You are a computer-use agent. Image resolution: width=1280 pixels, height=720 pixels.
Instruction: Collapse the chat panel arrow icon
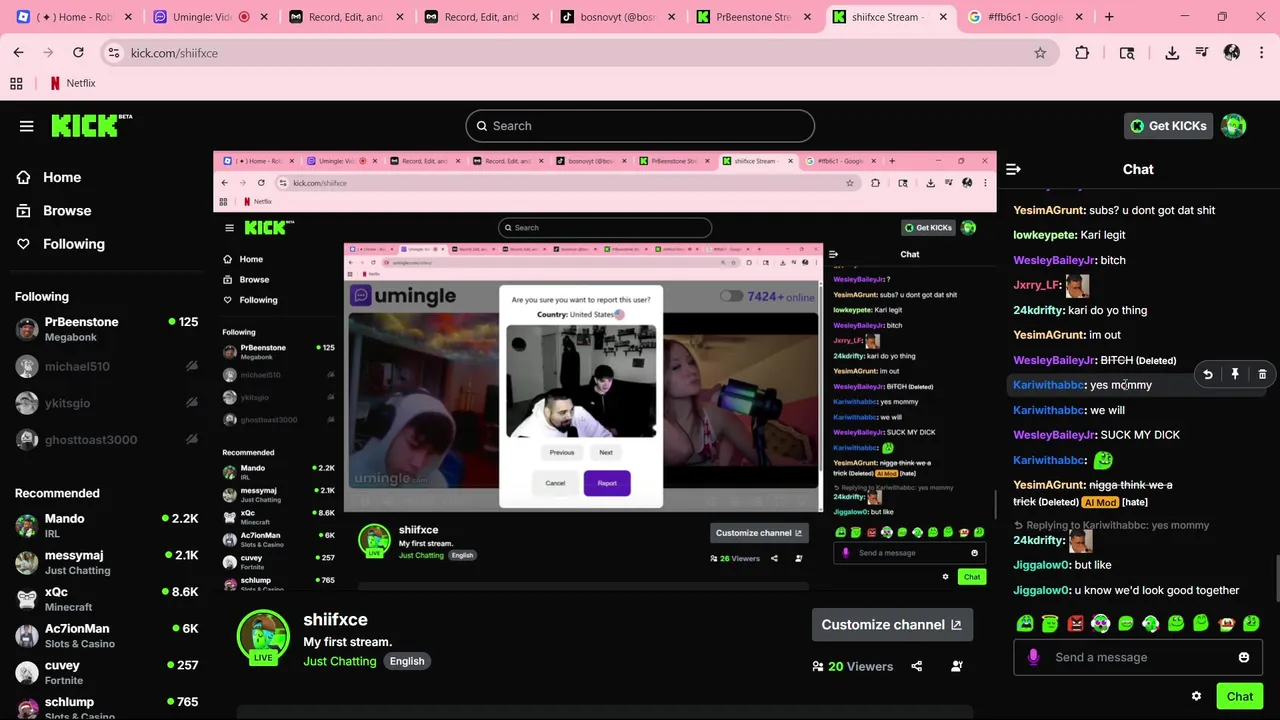coord(1013,170)
